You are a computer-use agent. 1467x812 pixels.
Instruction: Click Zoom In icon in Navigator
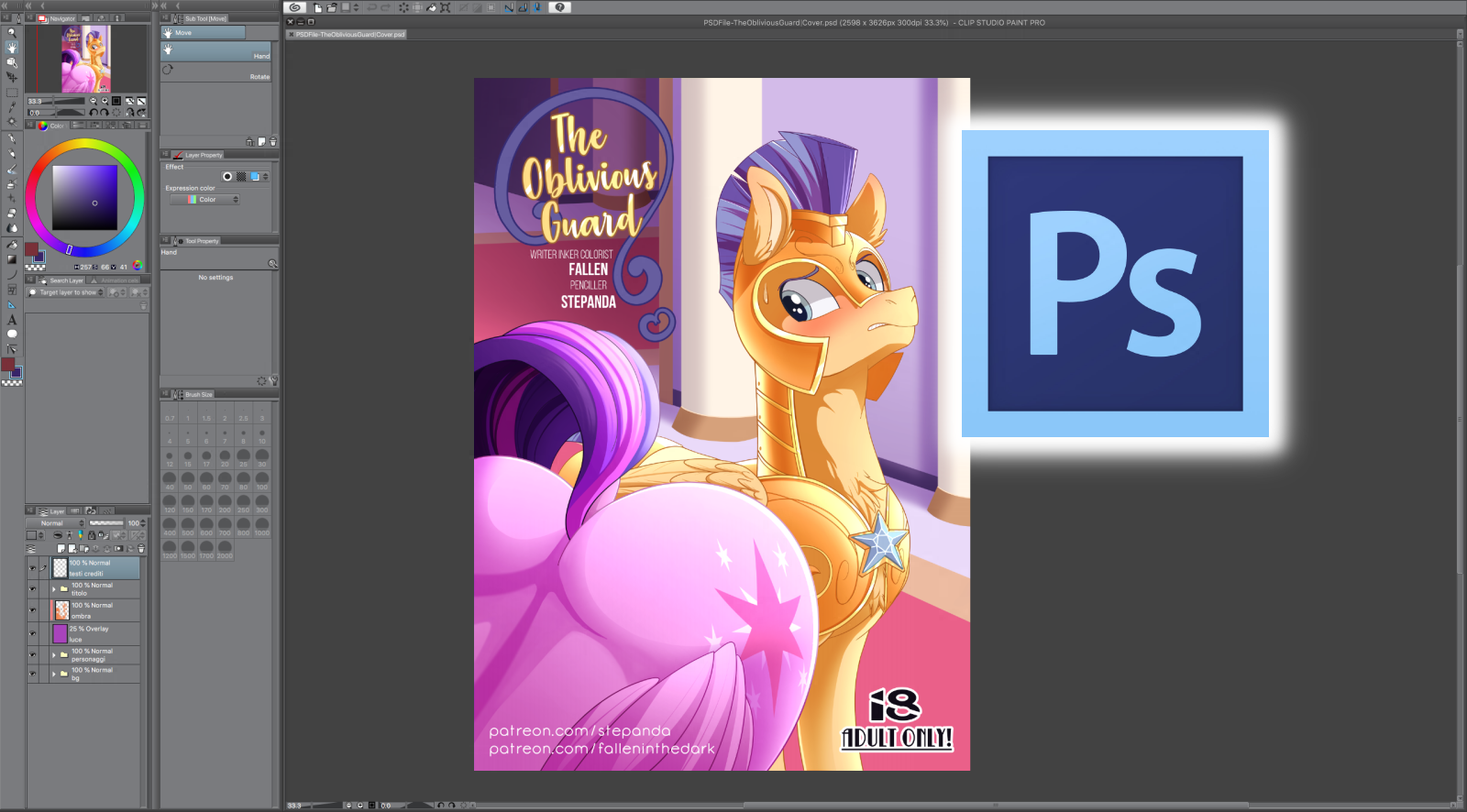tap(105, 101)
